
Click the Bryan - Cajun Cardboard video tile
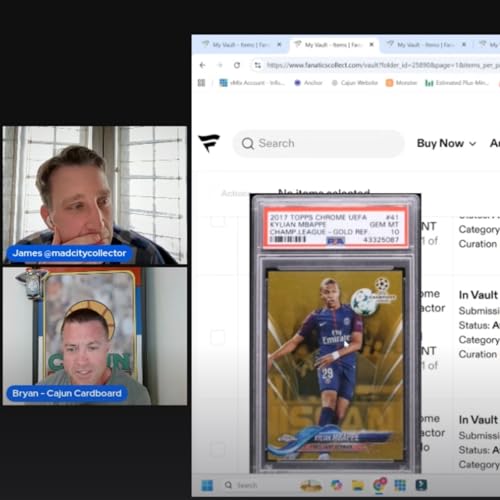95,336
